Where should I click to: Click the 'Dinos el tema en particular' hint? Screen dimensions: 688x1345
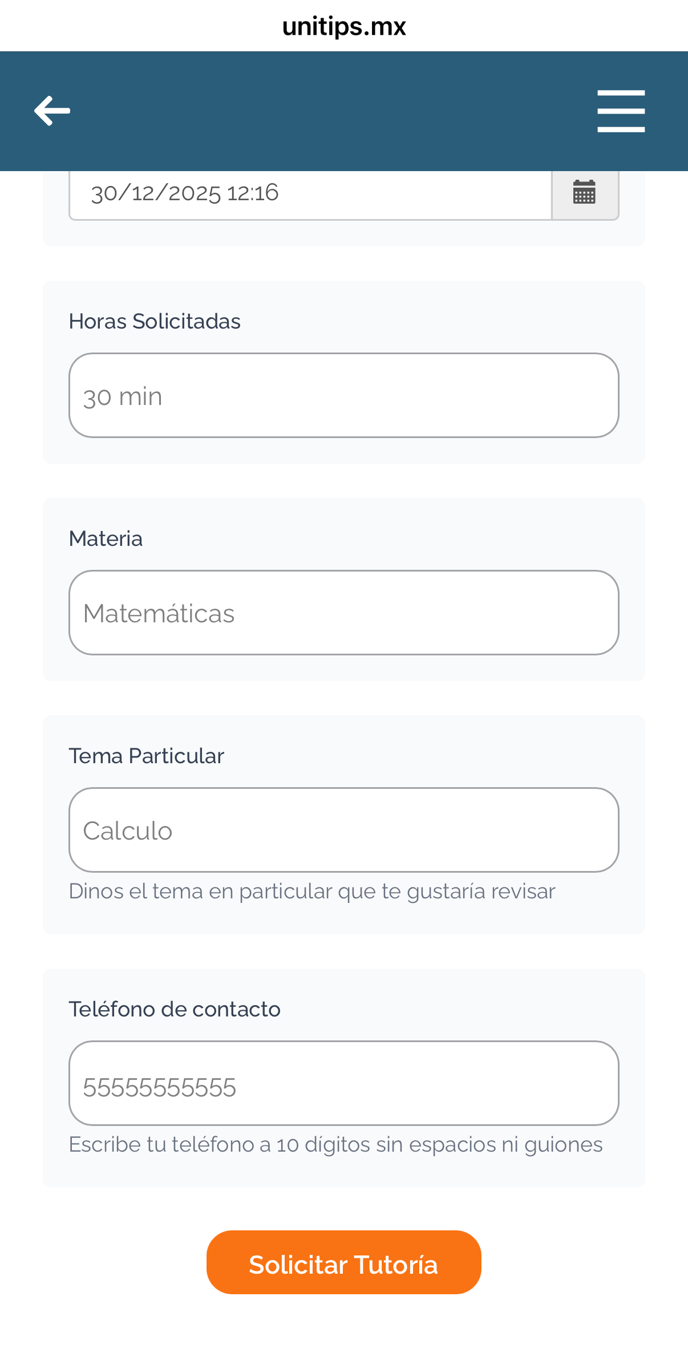(x=311, y=891)
